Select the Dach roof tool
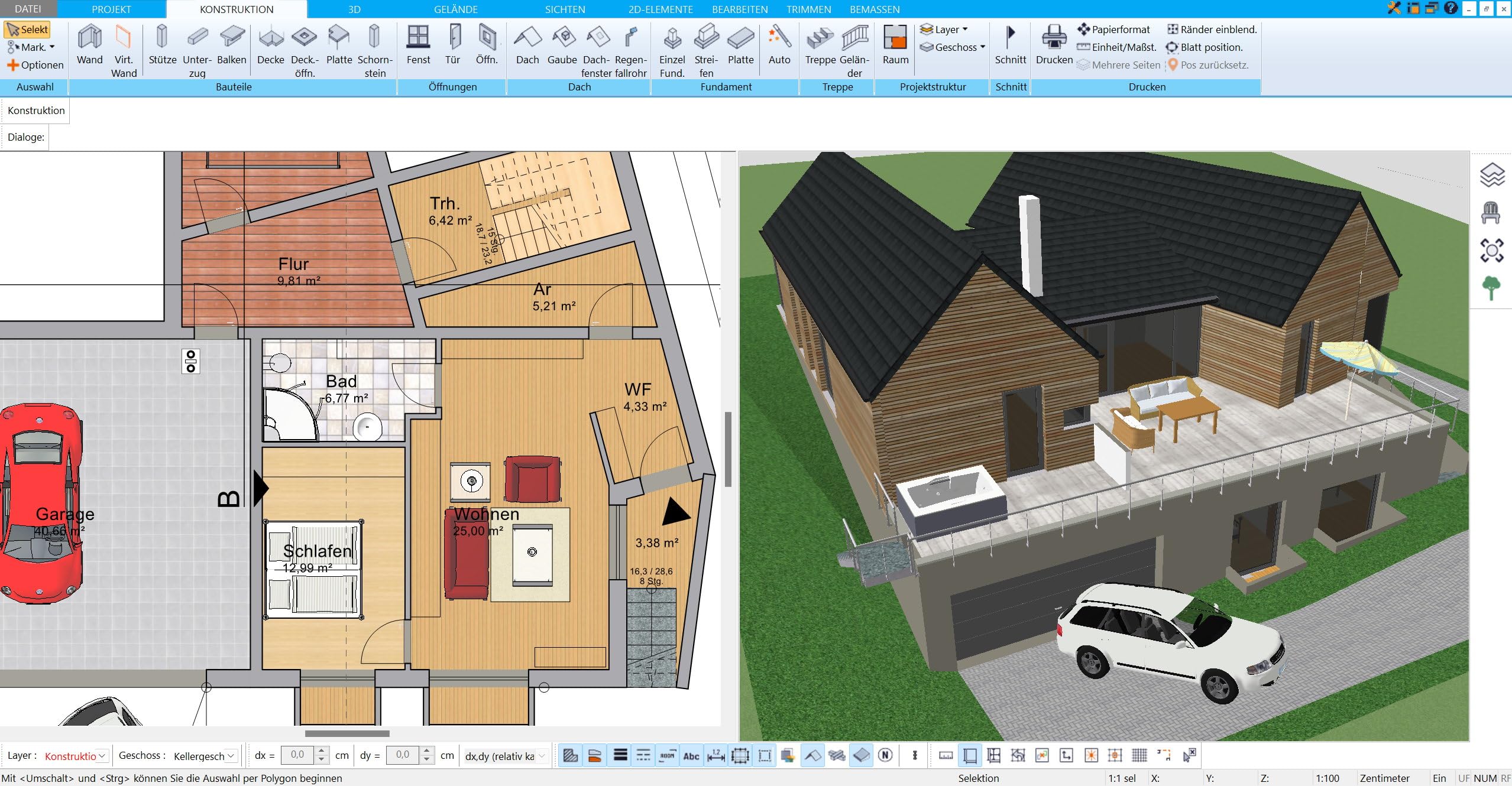 click(527, 45)
